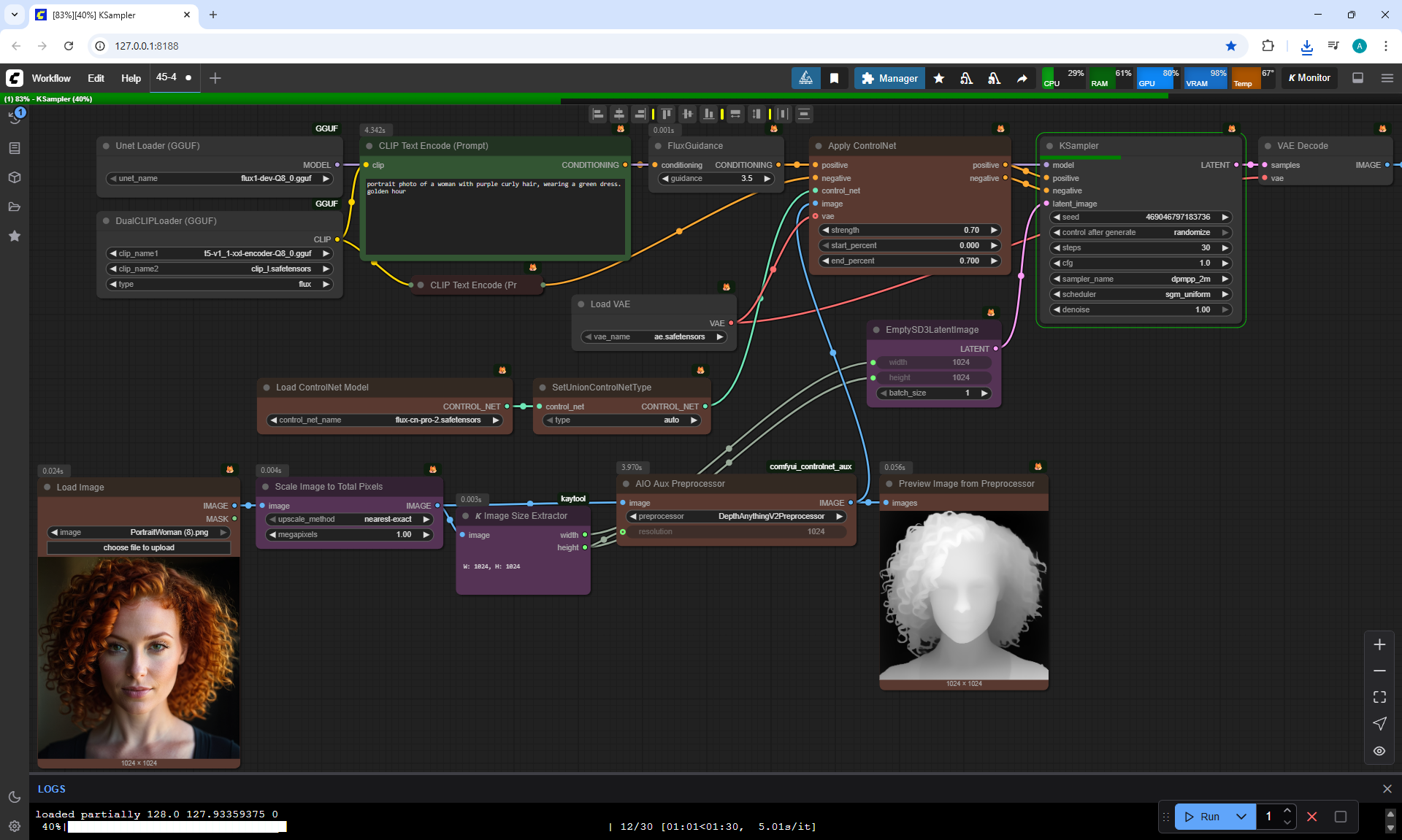Click the share arrow icon beside Manager
The image size is (1402, 840).
[1022, 78]
